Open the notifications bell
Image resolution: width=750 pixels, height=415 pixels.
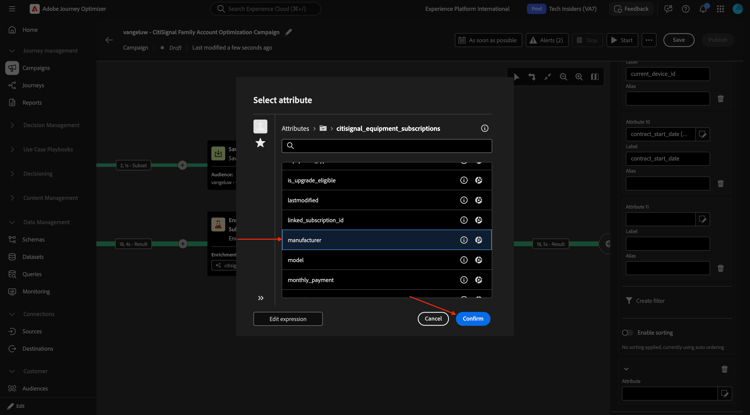pos(704,9)
